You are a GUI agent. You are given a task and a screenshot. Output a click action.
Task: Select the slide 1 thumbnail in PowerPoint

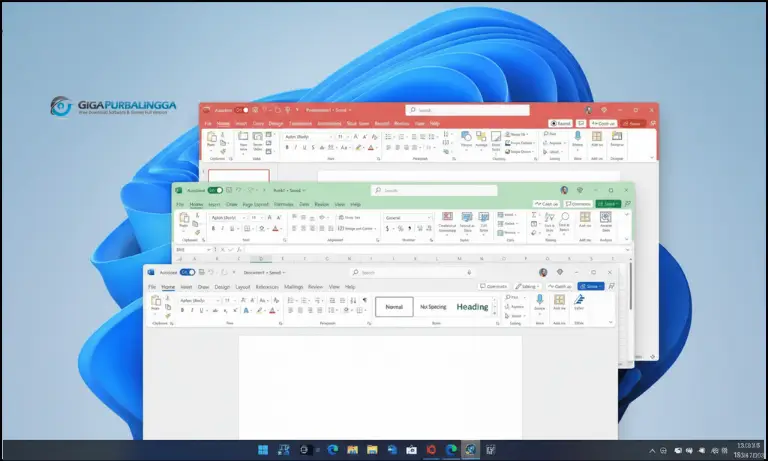tap(239, 175)
